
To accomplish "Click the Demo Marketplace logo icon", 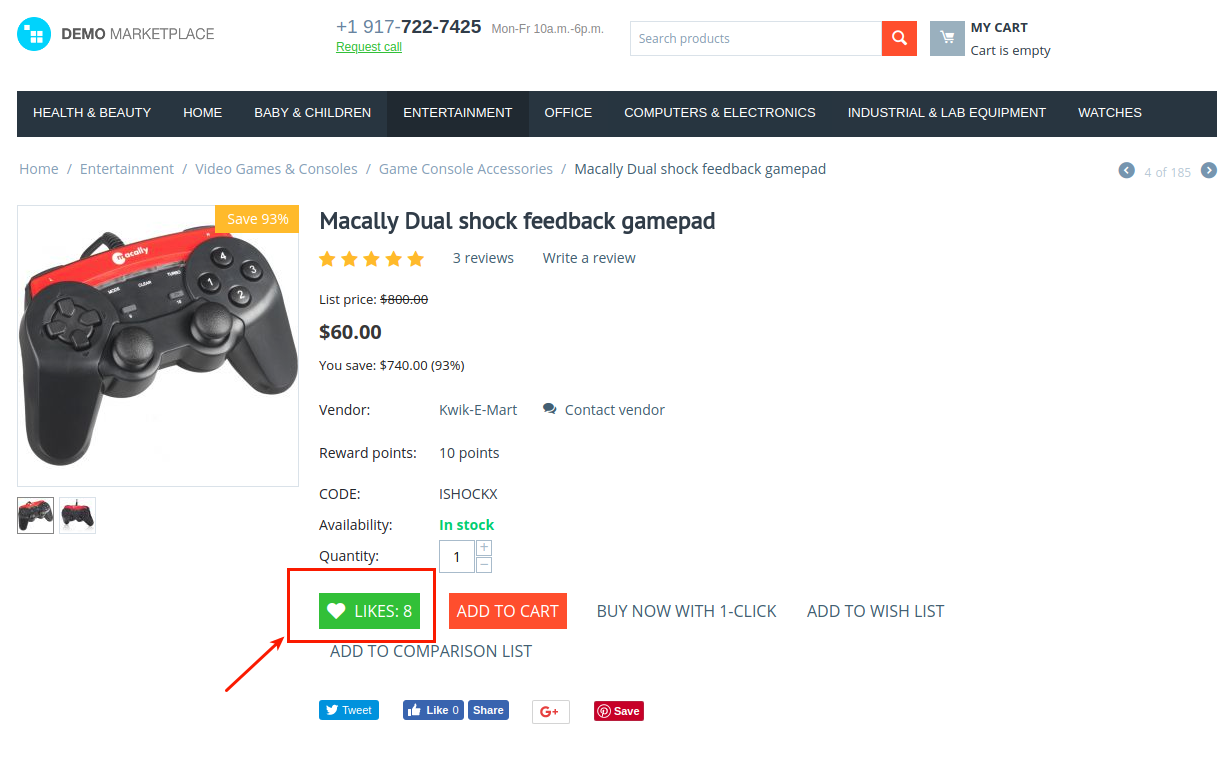I will coord(34,35).
